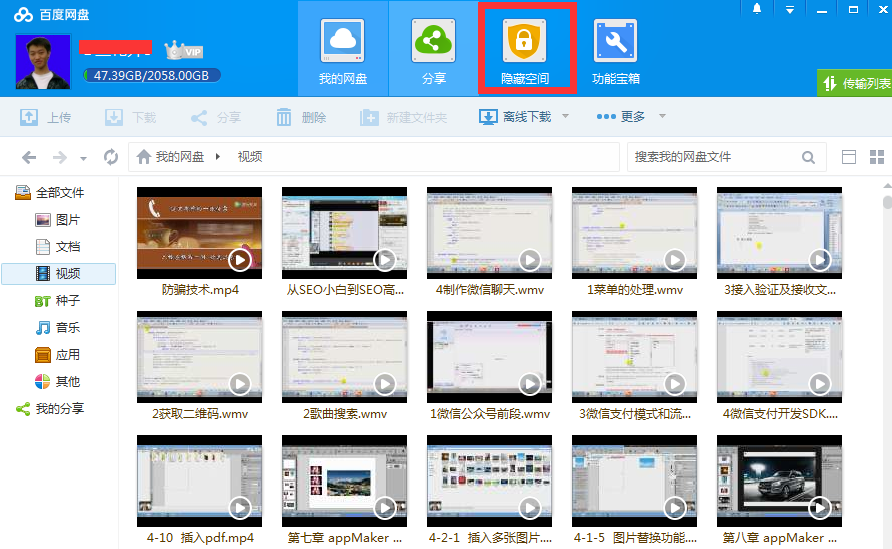Open the title bar dropdown menu
The image size is (892, 549).
[x=790, y=10]
